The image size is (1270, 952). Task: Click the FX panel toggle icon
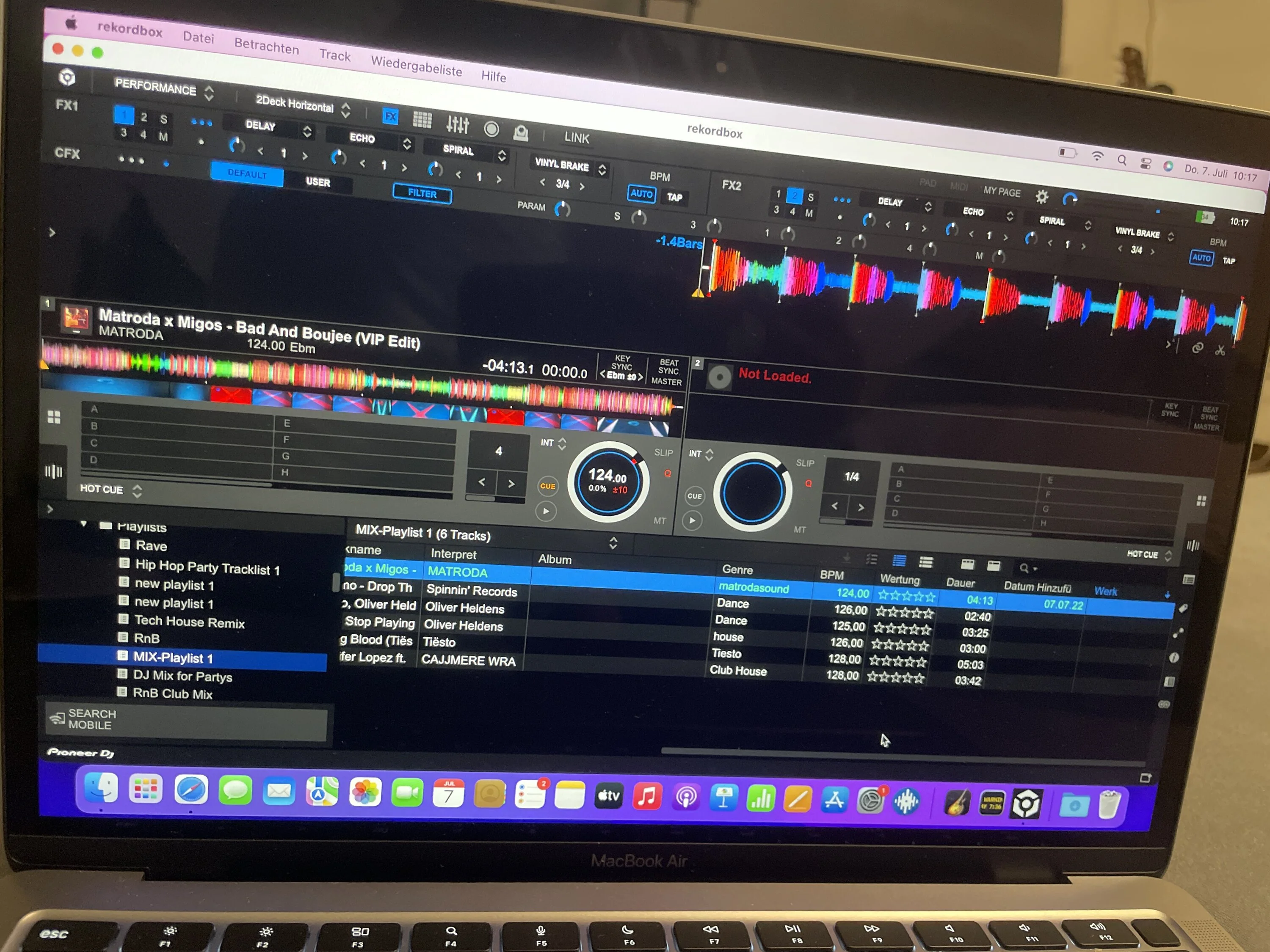click(390, 116)
